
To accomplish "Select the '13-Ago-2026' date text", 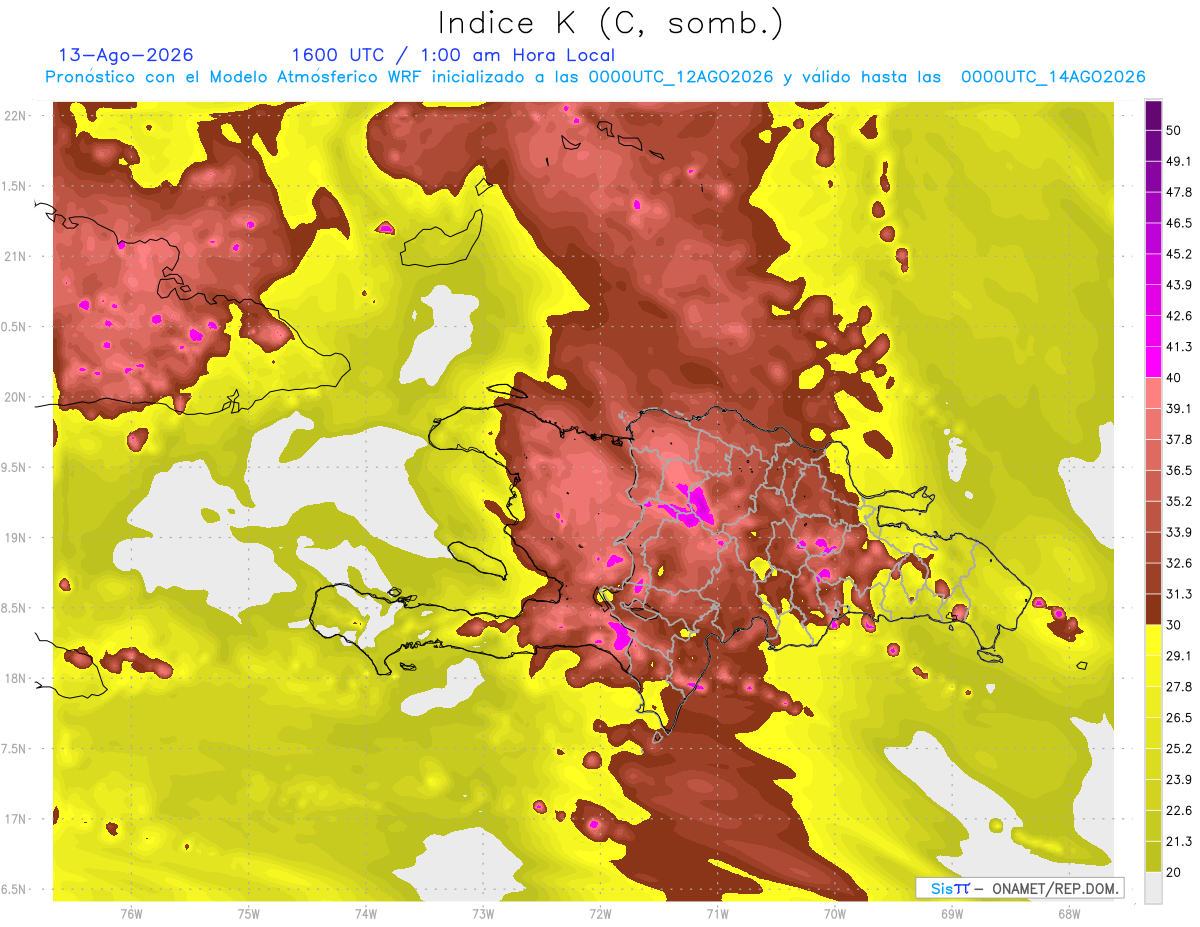I will point(125,55).
